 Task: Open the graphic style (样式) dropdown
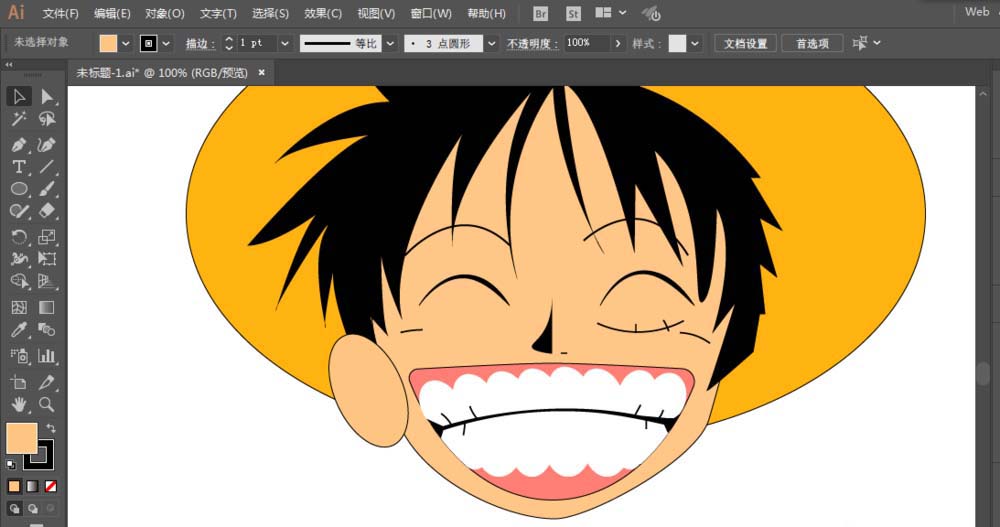point(695,43)
